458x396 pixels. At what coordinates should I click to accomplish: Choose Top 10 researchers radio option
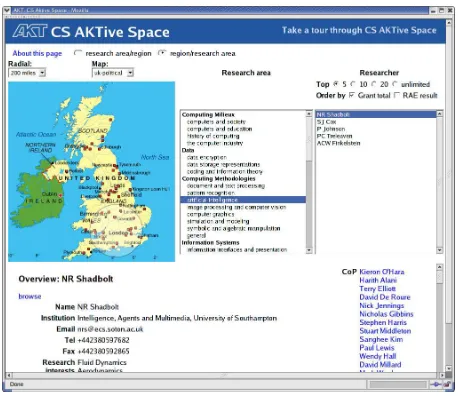(353, 84)
